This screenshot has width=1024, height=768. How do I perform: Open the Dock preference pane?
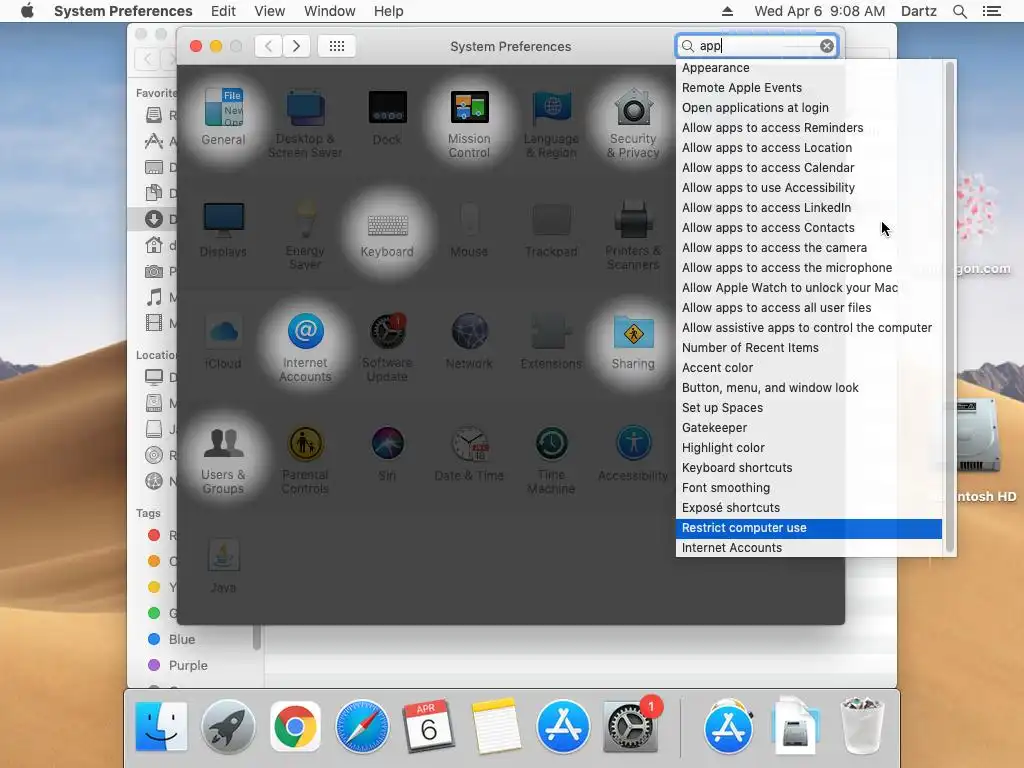[387, 116]
